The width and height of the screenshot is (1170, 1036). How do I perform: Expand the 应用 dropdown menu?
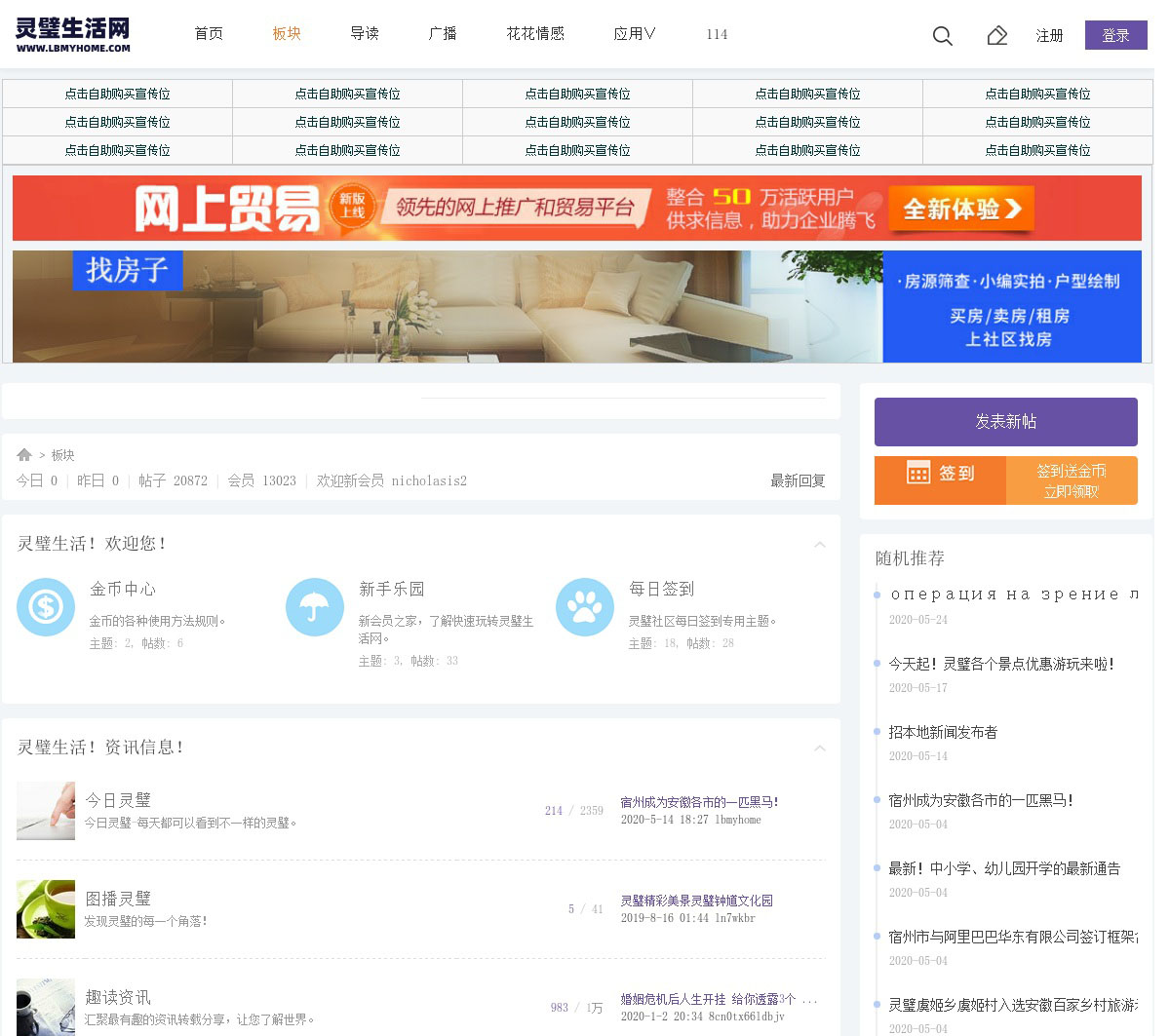(634, 34)
